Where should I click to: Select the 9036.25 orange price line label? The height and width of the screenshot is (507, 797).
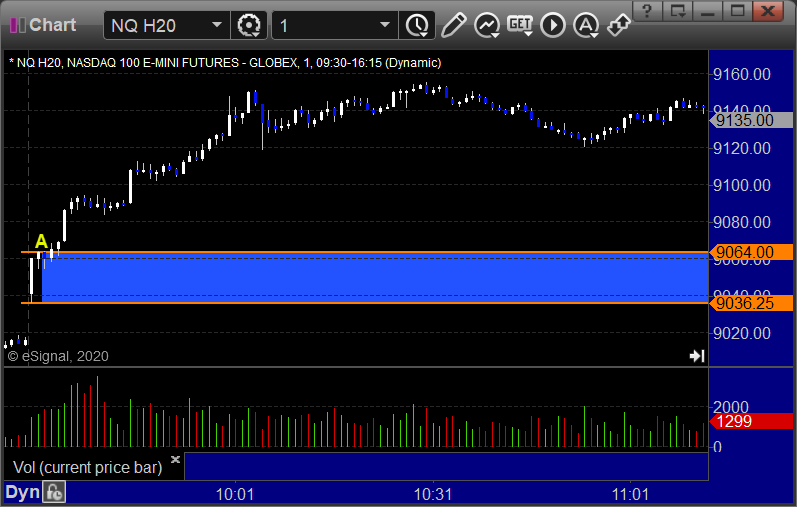point(751,303)
